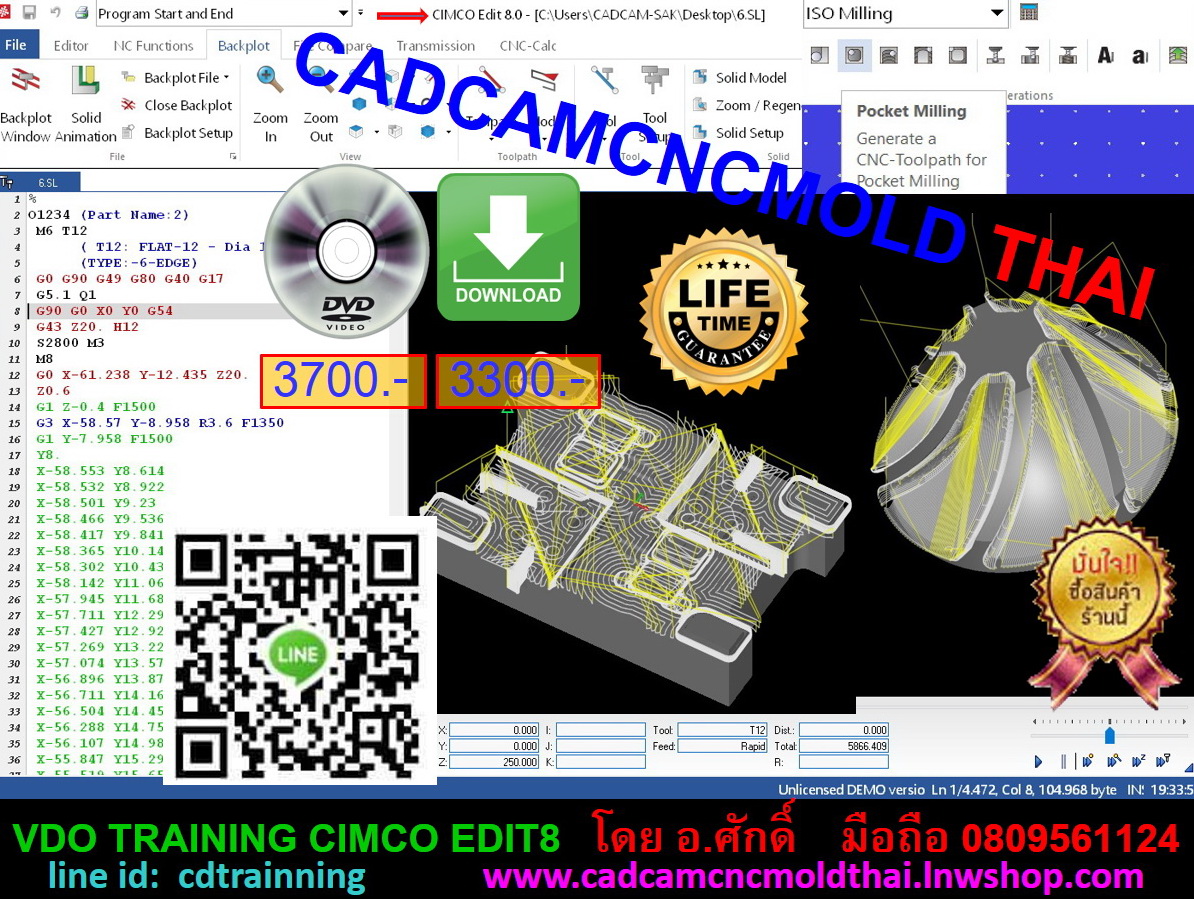Open the Transmission ribbon tab
This screenshot has width=1194, height=899.
pyautogui.click(x=435, y=45)
